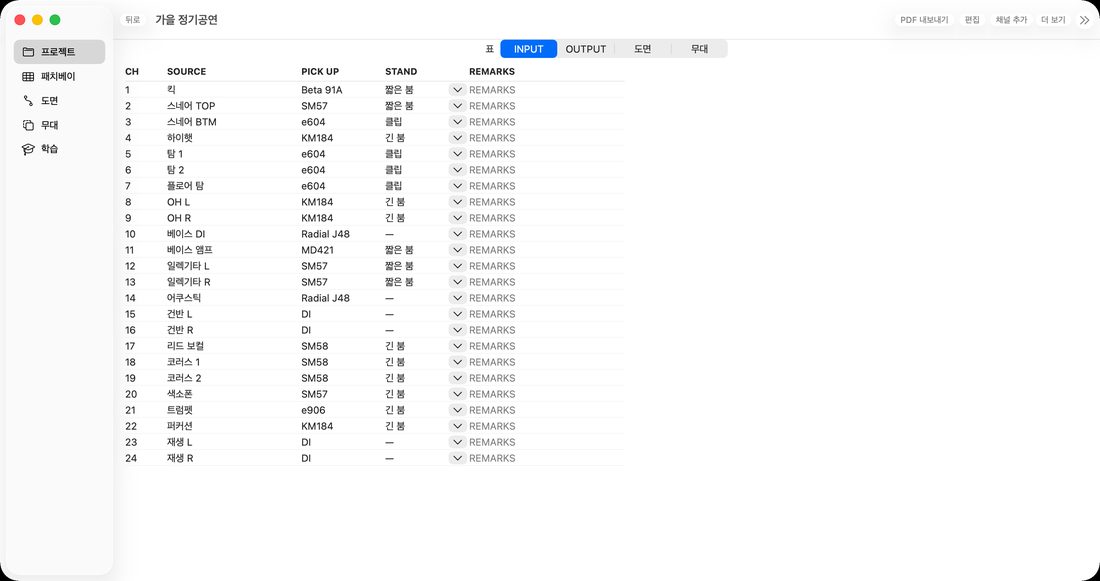This screenshot has width=1100, height=581.
Task: Click the SOURCE cell 어쿠스틱
Action: [x=184, y=298]
